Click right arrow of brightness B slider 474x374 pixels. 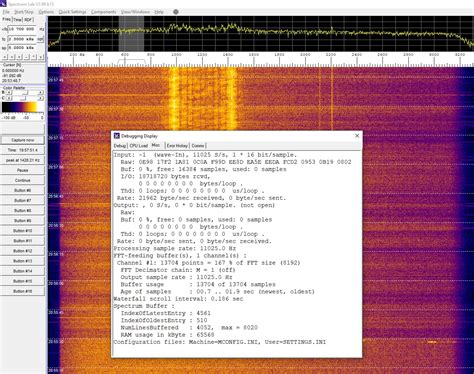[41, 92]
